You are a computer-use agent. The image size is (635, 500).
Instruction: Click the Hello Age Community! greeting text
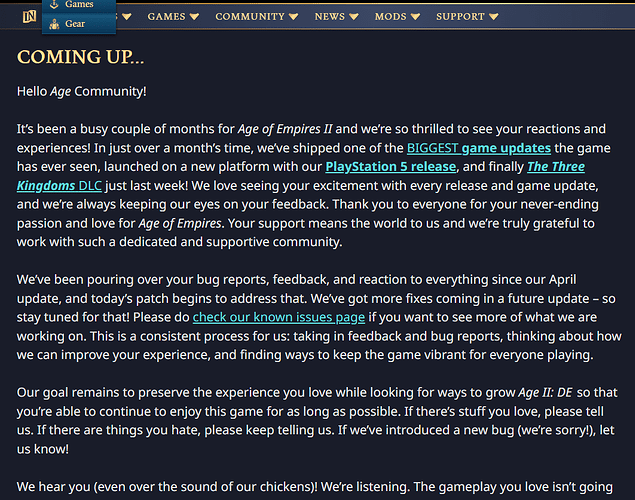click(81, 91)
